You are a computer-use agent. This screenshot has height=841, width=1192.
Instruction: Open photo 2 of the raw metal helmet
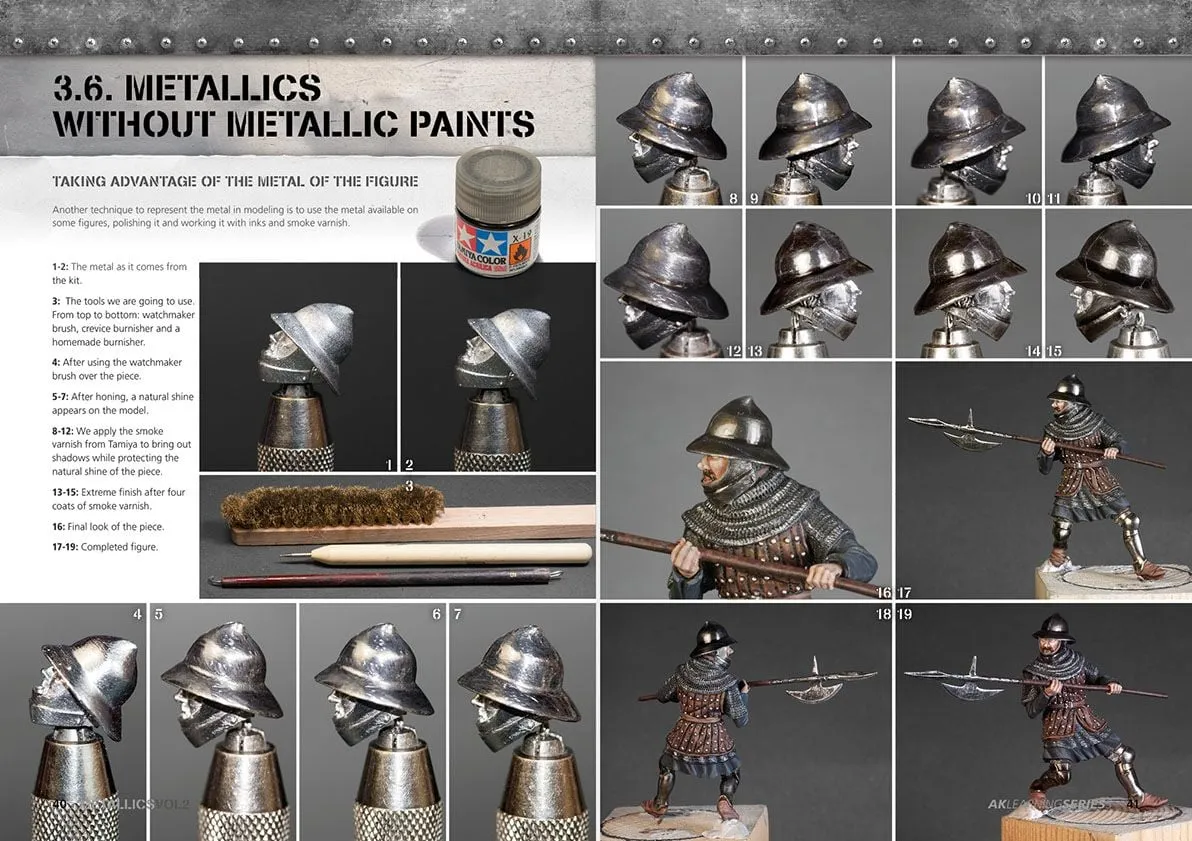pos(497,366)
